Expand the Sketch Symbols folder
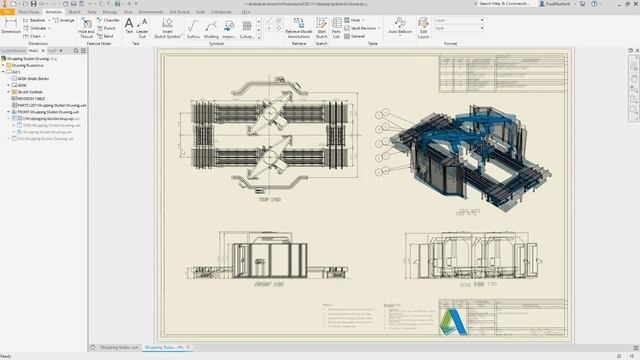Screen dimensions: 640x360 click(9, 92)
